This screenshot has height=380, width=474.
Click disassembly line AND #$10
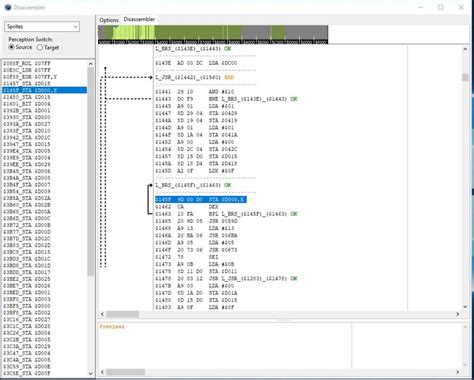[194, 92]
